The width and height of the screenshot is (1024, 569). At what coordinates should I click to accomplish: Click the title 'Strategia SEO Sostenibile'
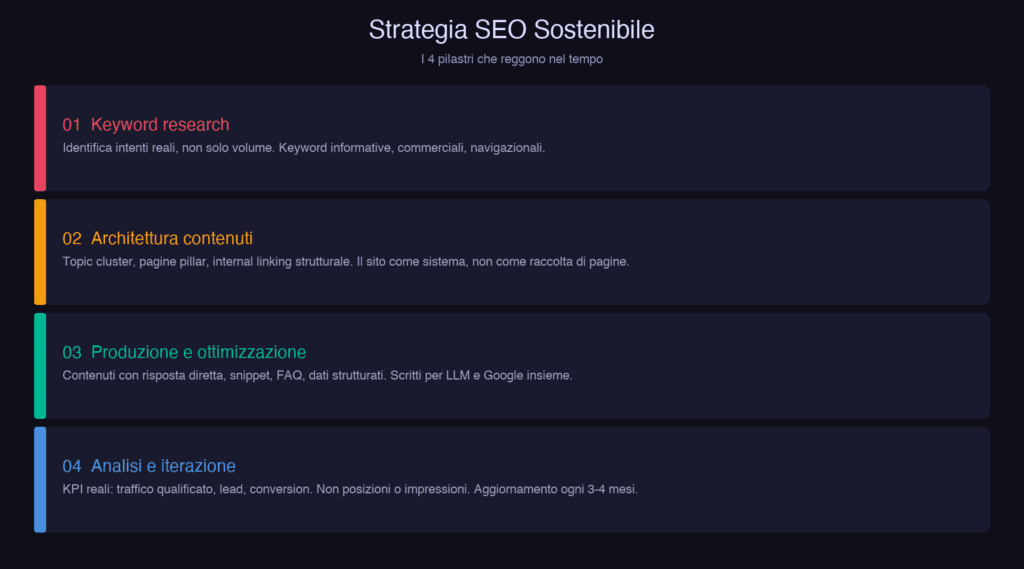point(511,30)
